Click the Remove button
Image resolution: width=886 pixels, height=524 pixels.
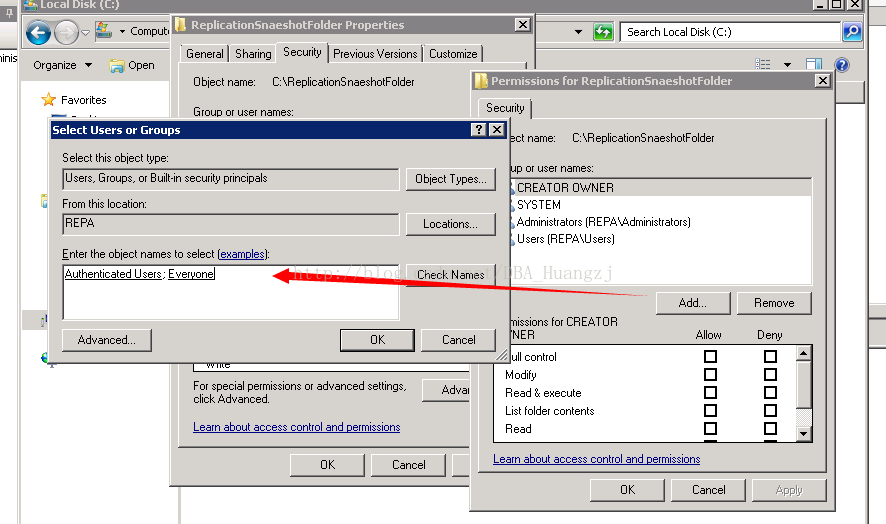point(774,303)
